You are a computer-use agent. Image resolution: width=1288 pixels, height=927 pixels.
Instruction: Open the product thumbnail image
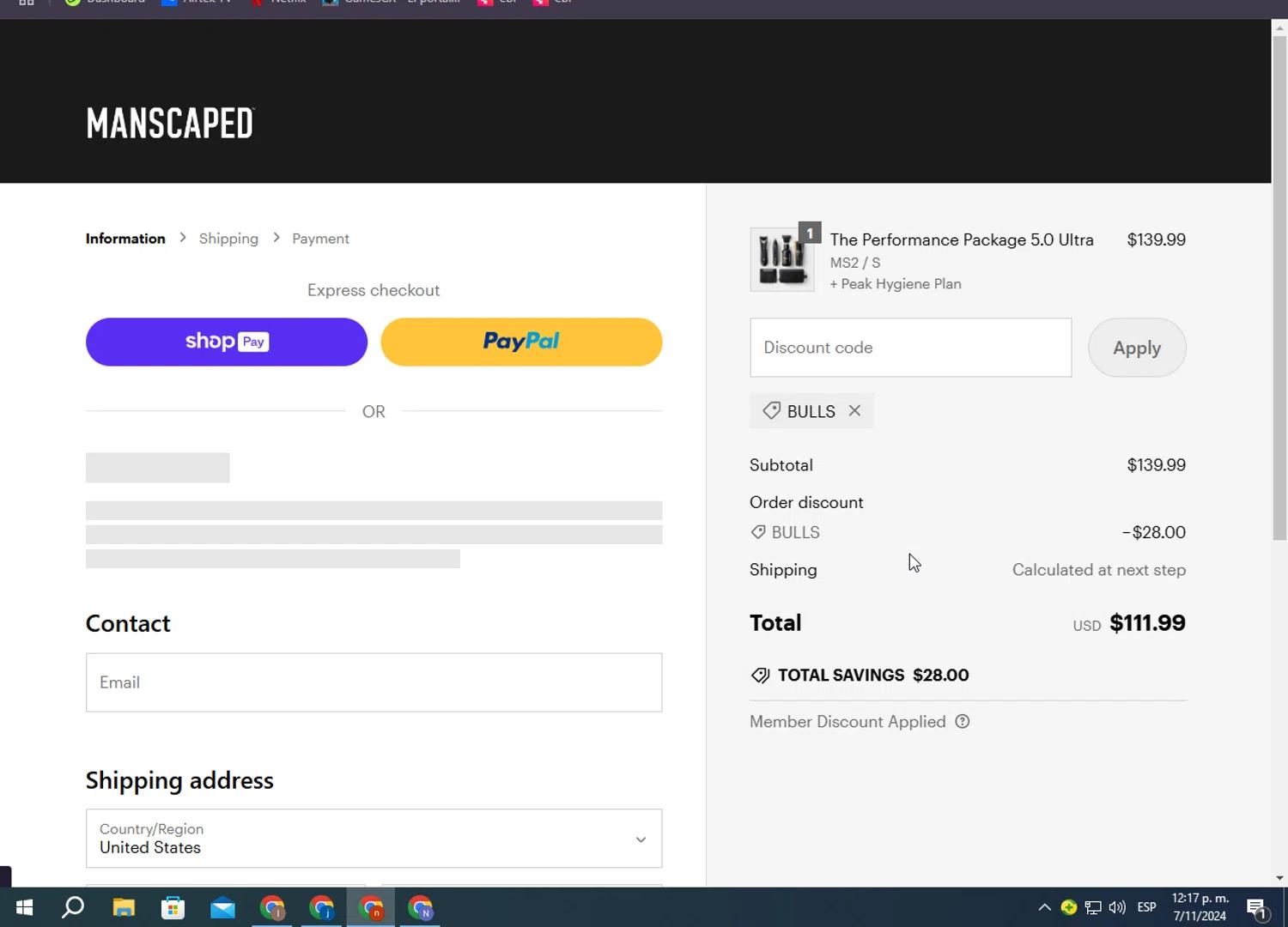point(782,260)
